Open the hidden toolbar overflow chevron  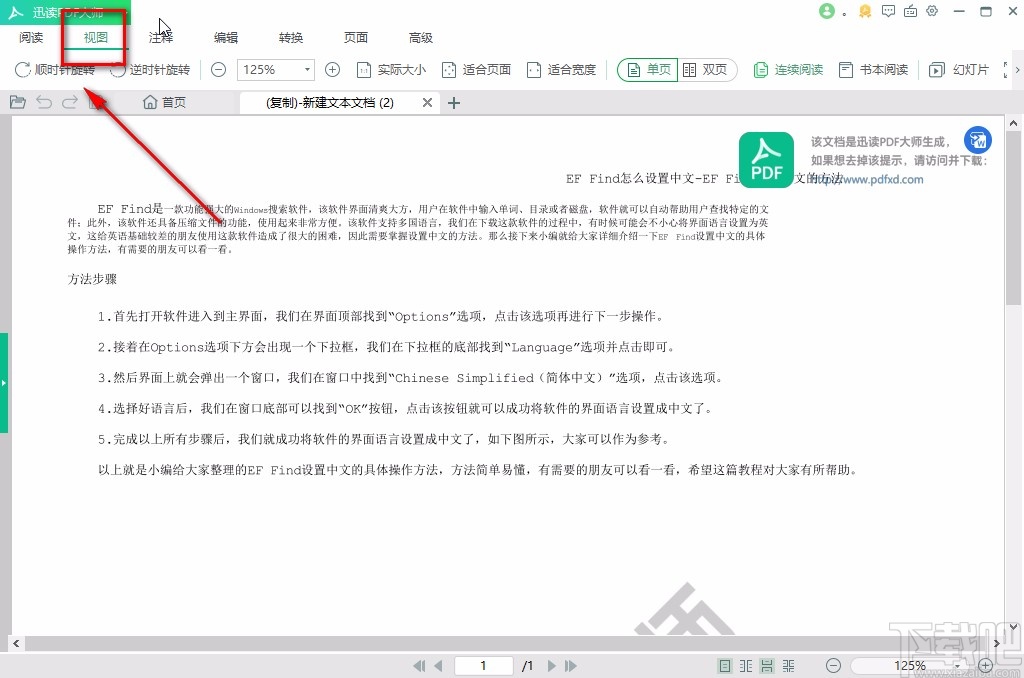click(1013, 71)
